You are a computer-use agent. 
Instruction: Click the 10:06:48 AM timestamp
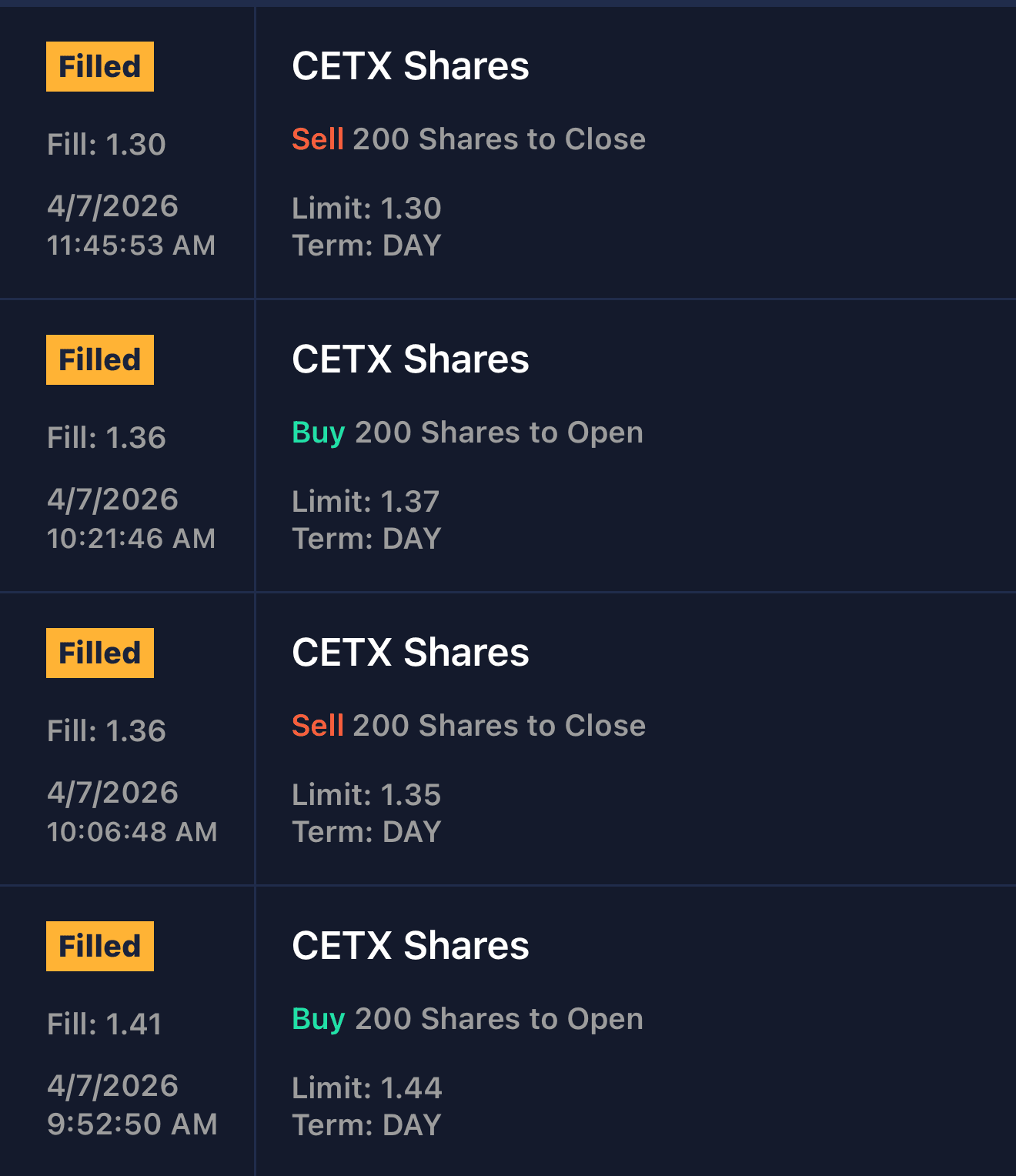pyautogui.click(x=132, y=832)
